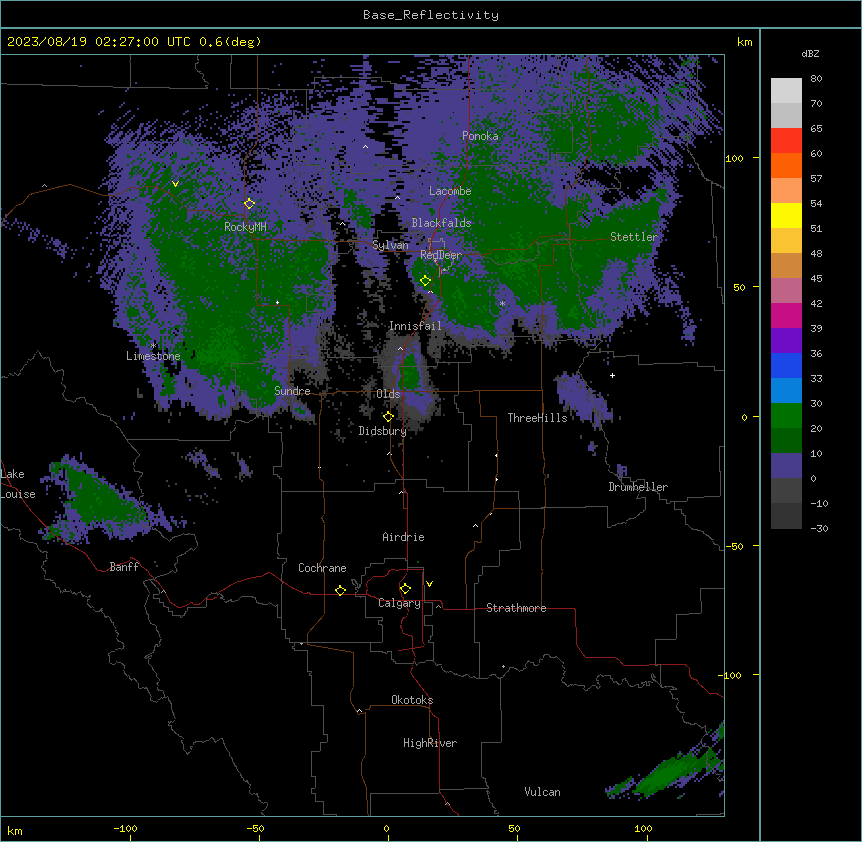
Task: Click the Sylvan label on the map
Action: click(x=390, y=245)
